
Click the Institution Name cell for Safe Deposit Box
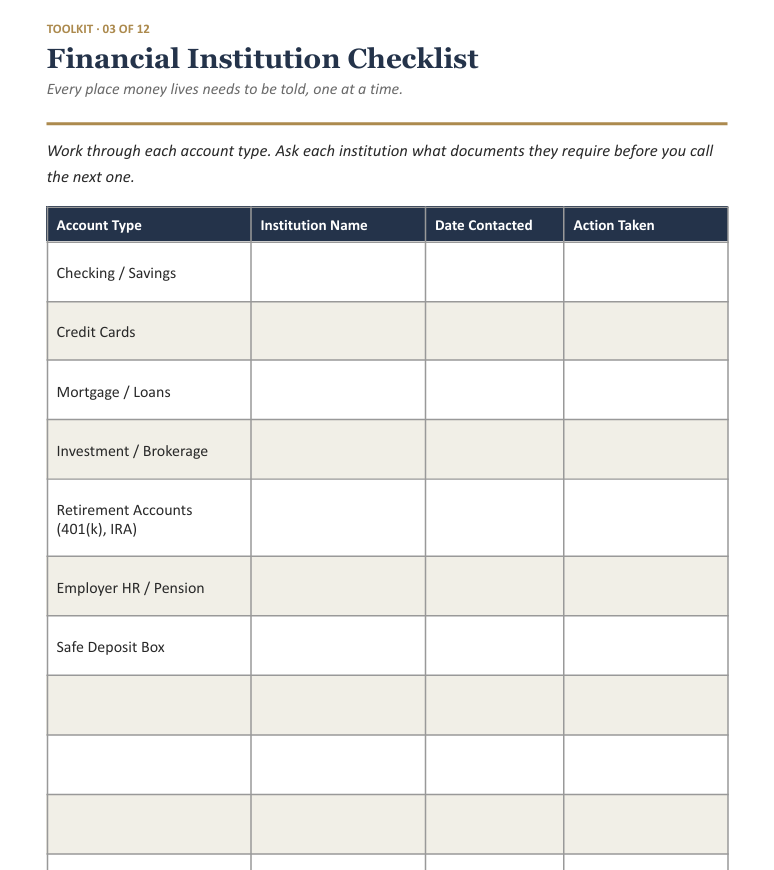pyautogui.click(x=338, y=646)
